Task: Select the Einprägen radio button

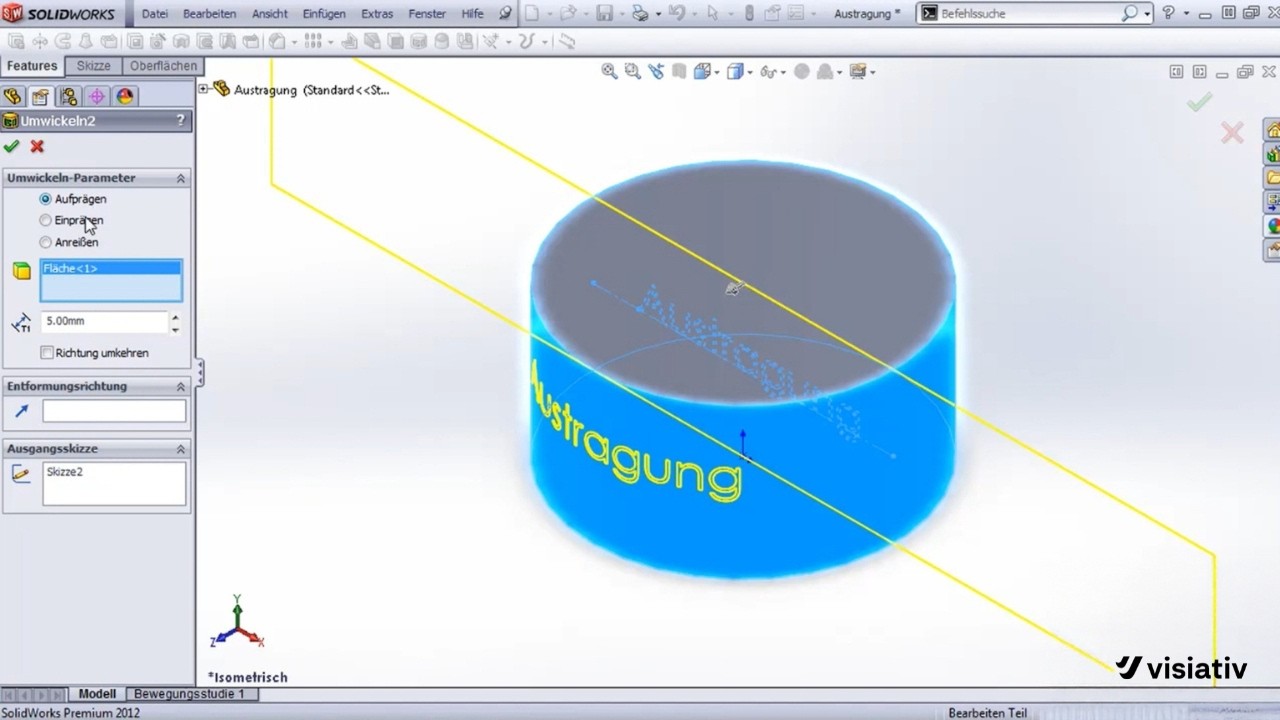Action: click(45, 220)
